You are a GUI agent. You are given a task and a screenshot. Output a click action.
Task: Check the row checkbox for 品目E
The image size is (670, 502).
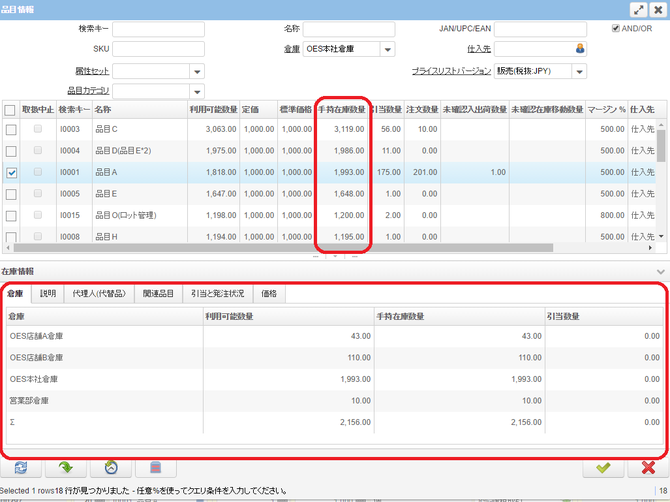click(x=11, y=194)
